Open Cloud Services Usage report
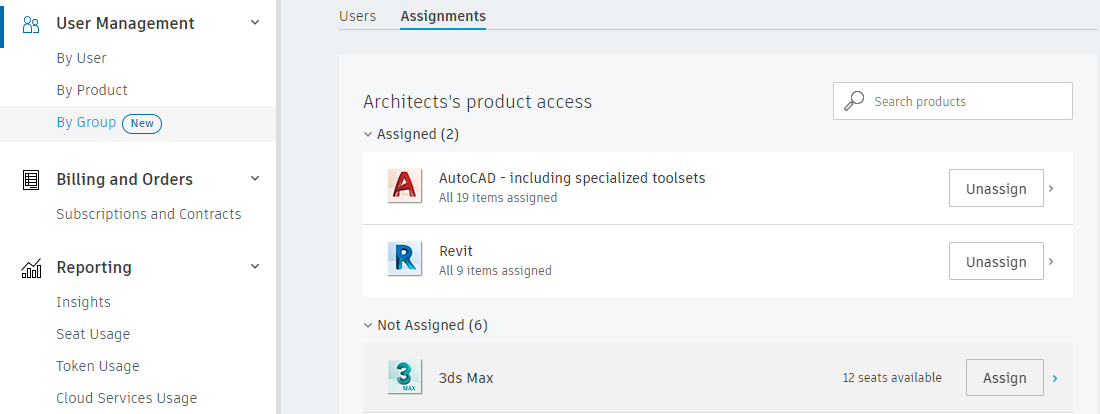This screenshot has height=414, width=1100. (x=126, y=399)
